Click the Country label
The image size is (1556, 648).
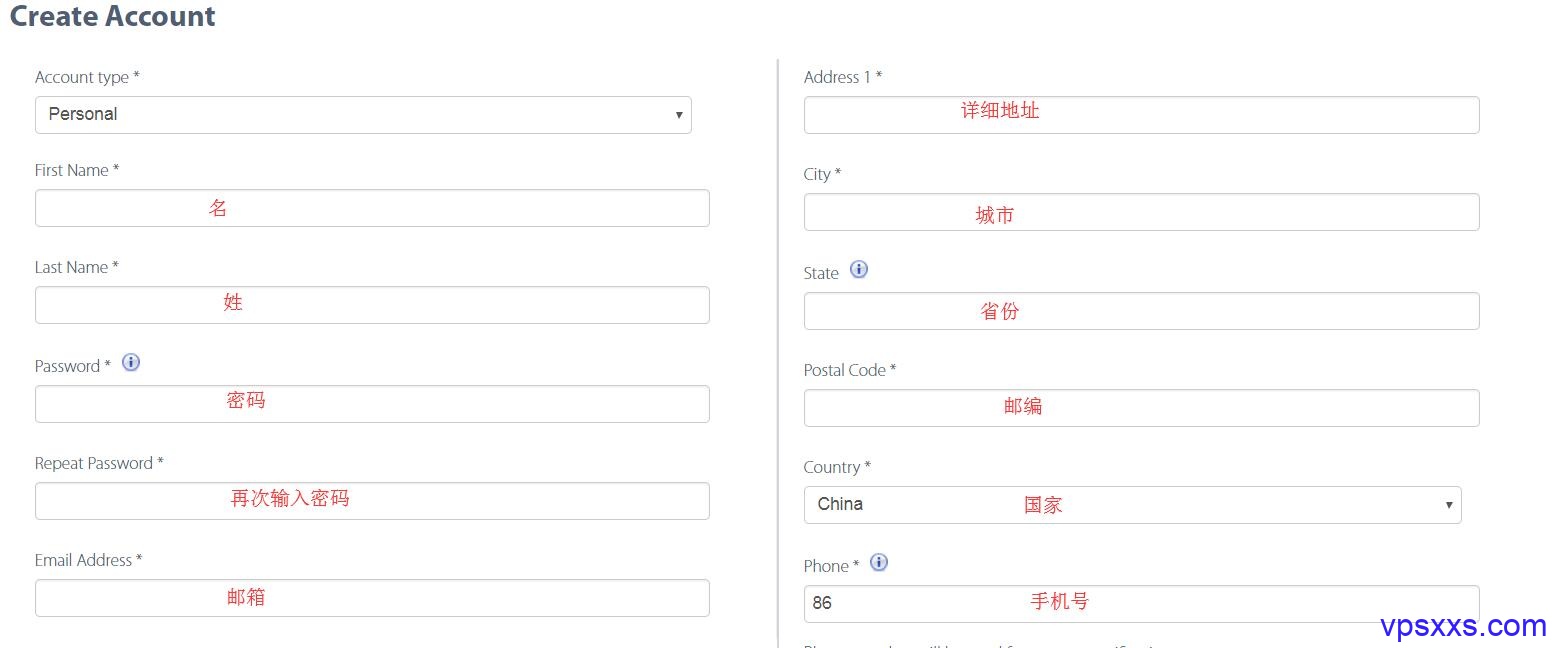837,467
